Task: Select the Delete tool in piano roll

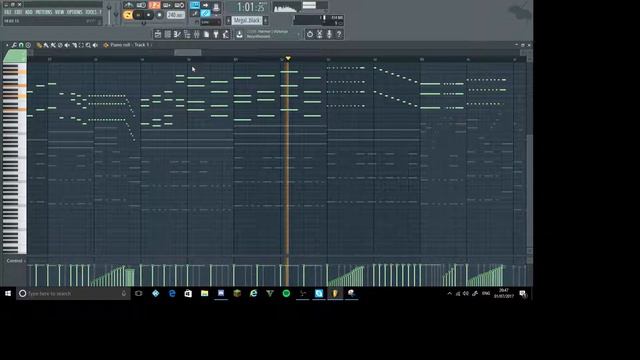Action: [x=60, y=45]
